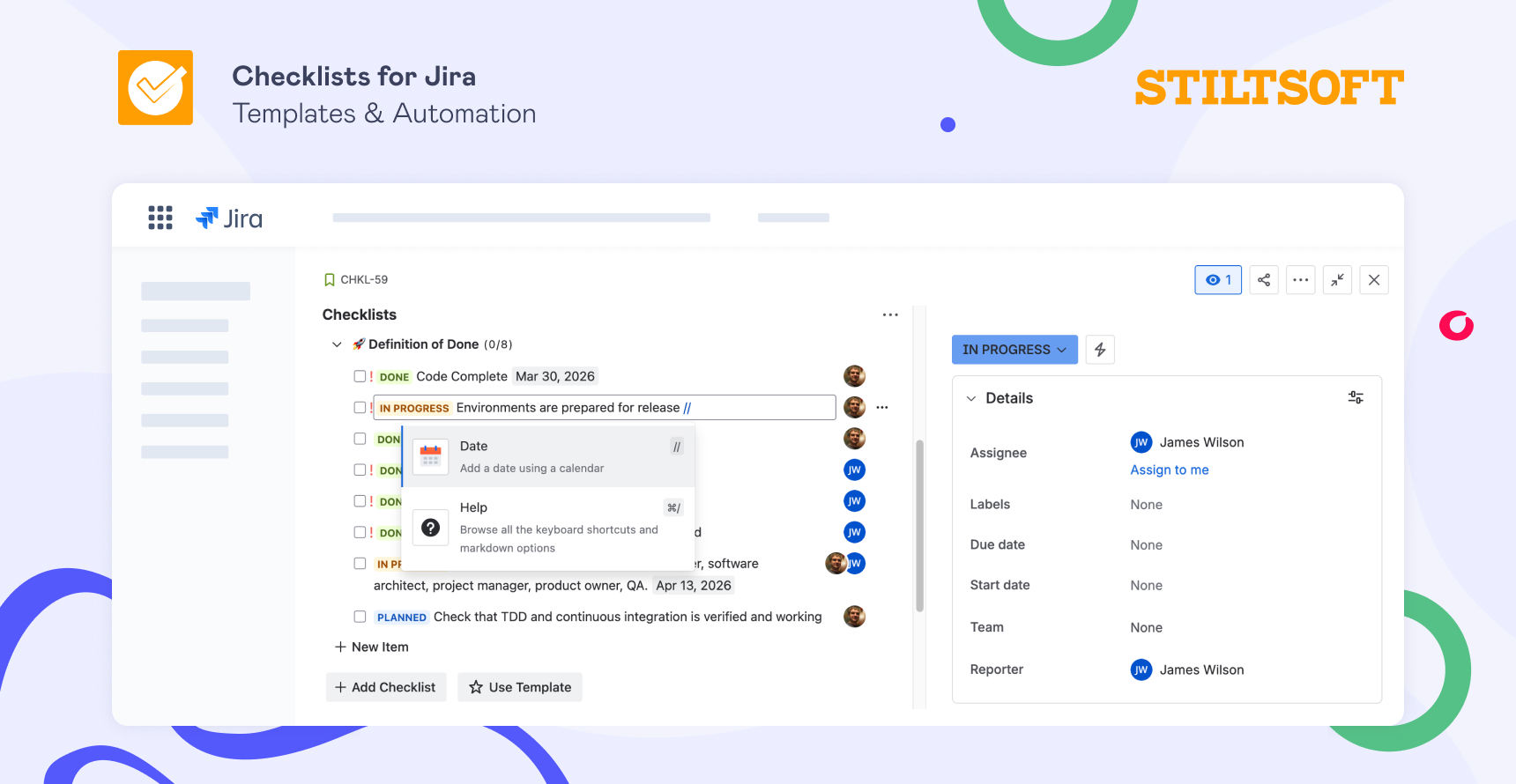Click the avatar on the PLANNED TDD item
Image resolution: width=1516 pixels, height=784 pixels.
854,617
